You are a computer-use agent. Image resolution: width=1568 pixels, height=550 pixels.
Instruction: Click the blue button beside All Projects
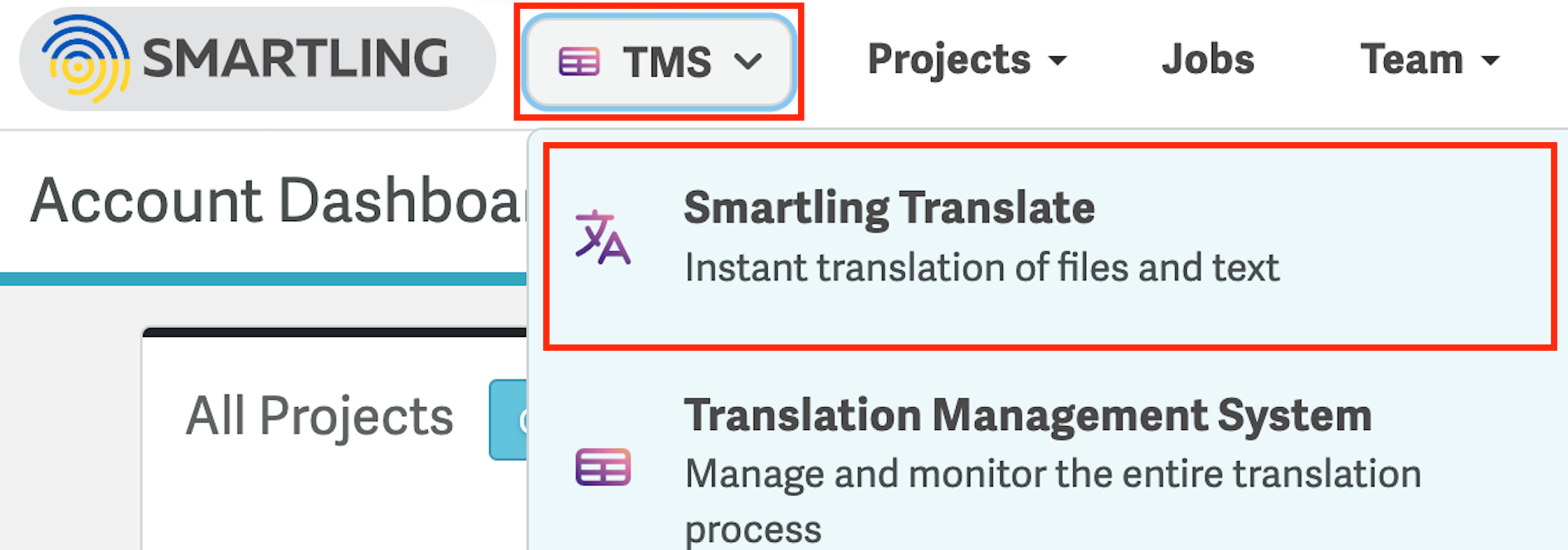tap(508, 419)
